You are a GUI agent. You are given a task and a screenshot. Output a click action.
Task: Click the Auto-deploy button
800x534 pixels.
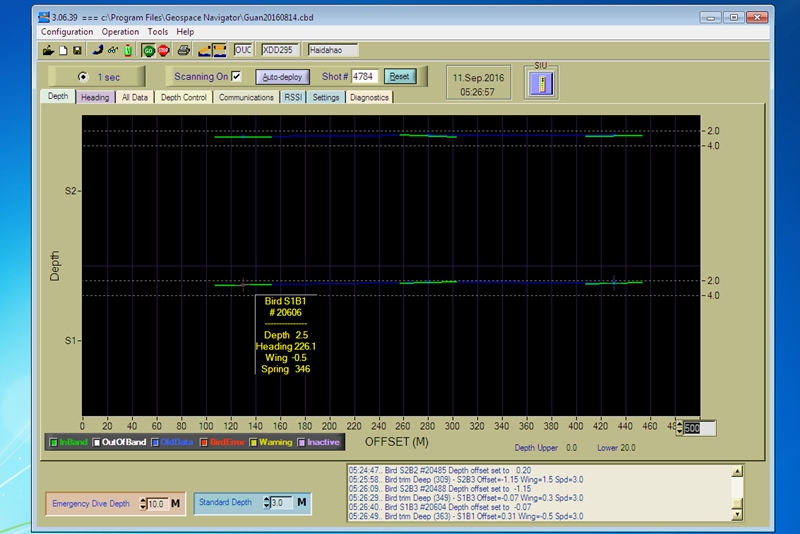pyautogui.click(x=281, y=76)
